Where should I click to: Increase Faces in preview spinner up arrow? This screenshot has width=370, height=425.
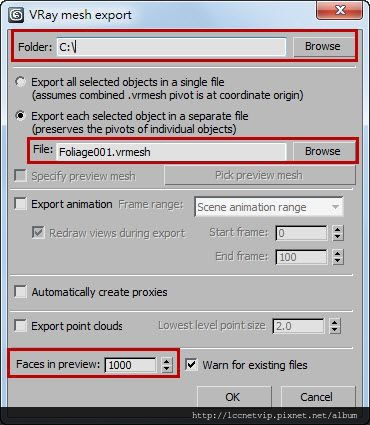[x=167, y=361]
